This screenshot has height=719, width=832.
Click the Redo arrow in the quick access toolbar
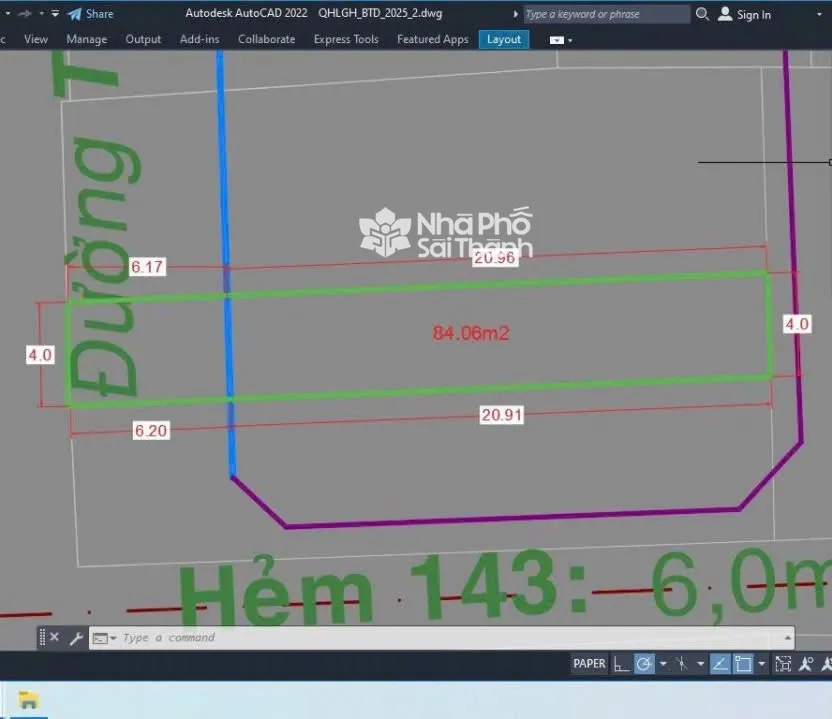click(24, 14)
